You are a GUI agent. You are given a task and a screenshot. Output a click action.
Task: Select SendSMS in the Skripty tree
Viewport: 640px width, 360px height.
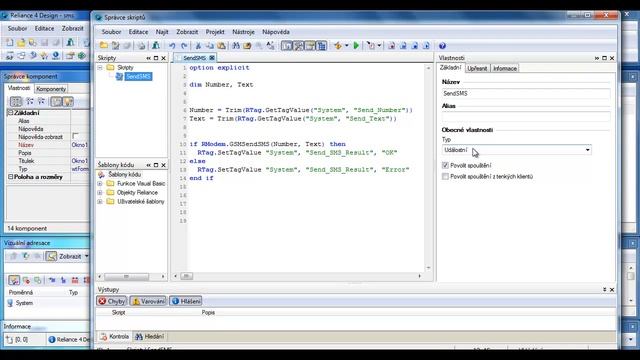click(138, 76)
